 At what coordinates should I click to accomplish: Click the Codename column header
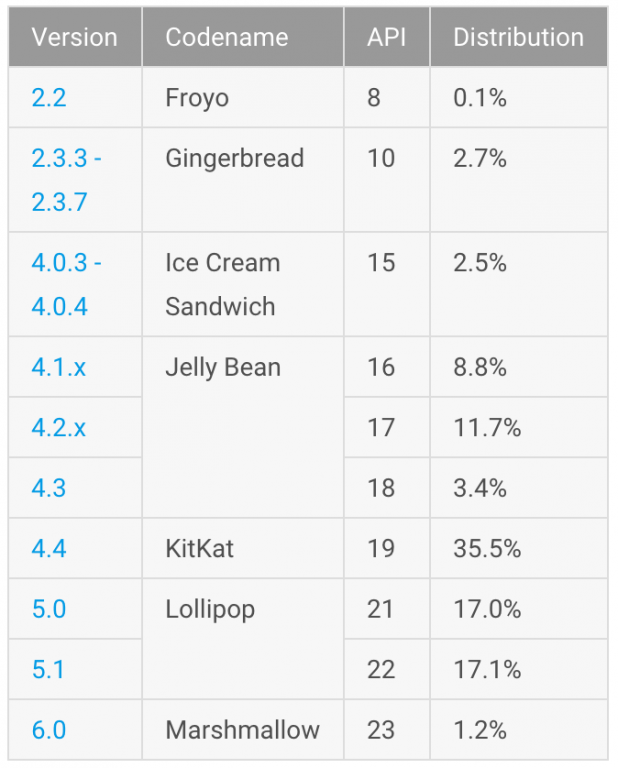point(226,38)
